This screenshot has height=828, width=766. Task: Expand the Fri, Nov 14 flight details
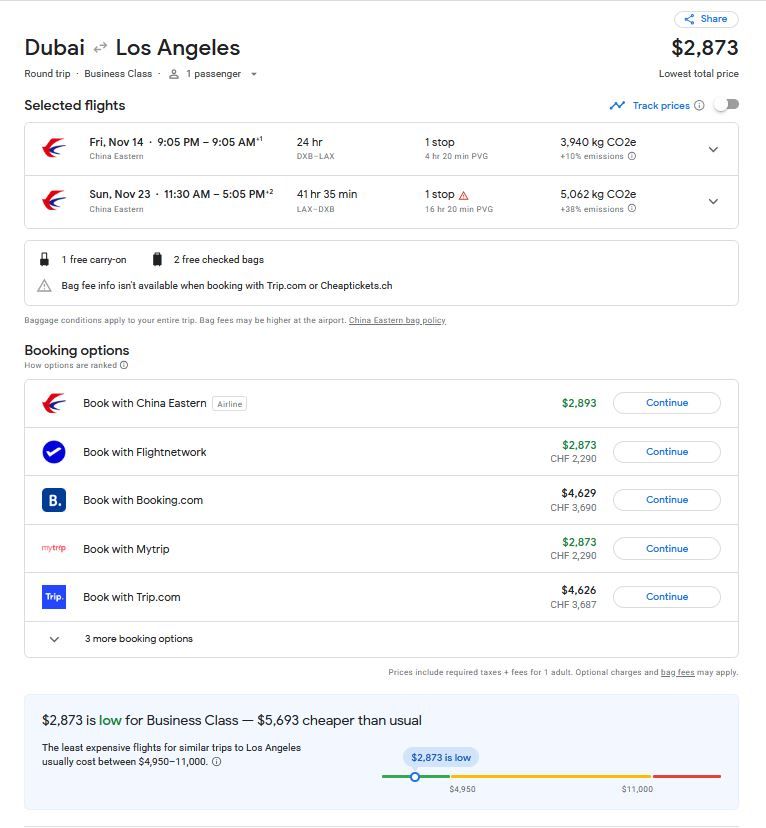click(x=713, y=149)
